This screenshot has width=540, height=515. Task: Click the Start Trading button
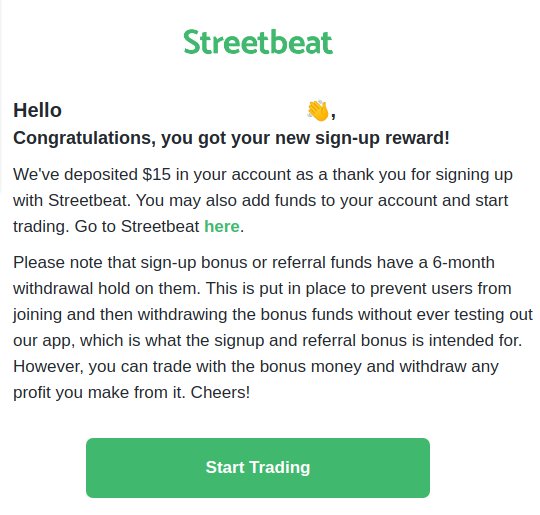[x=258, y=468]
